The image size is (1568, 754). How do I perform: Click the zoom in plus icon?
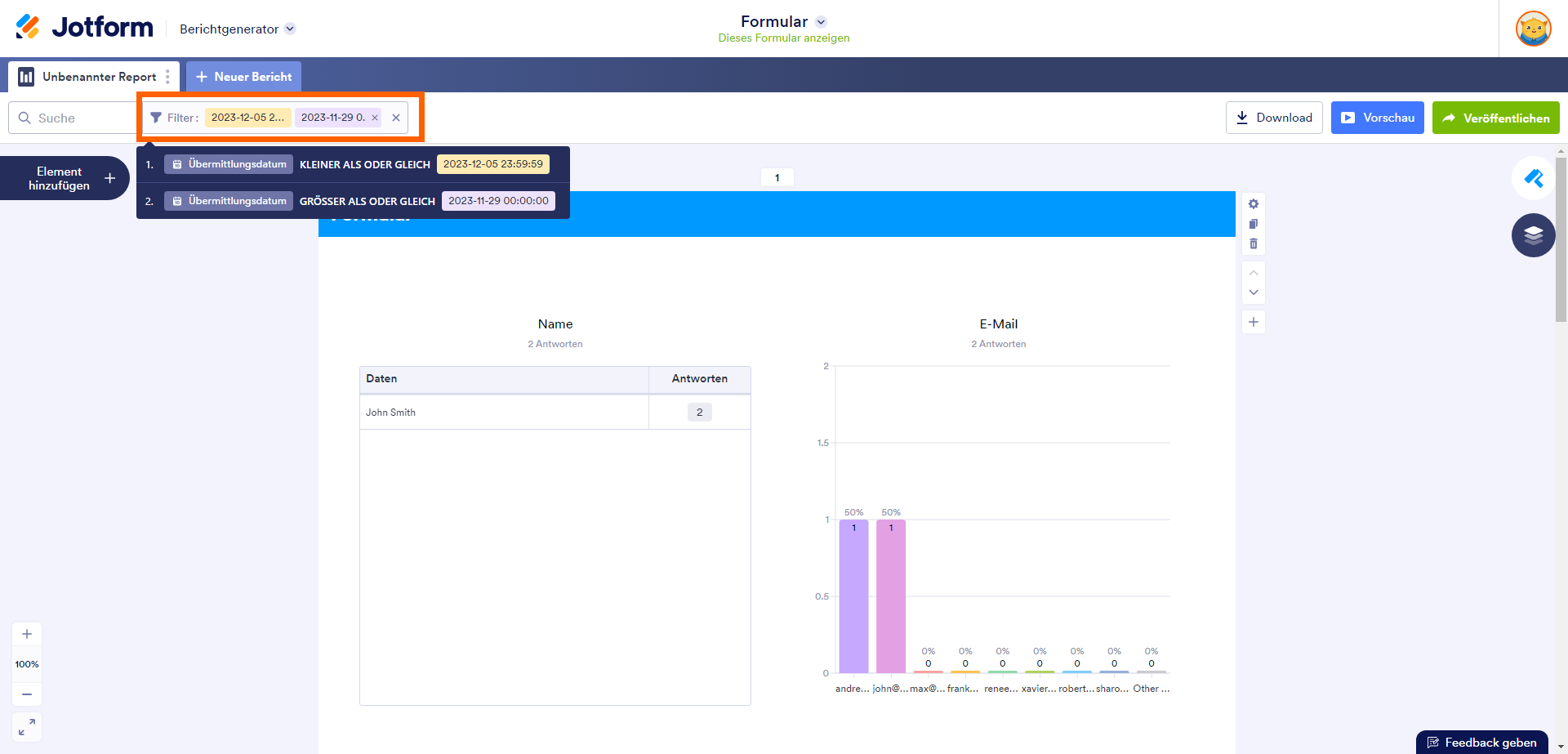(27, 634)
